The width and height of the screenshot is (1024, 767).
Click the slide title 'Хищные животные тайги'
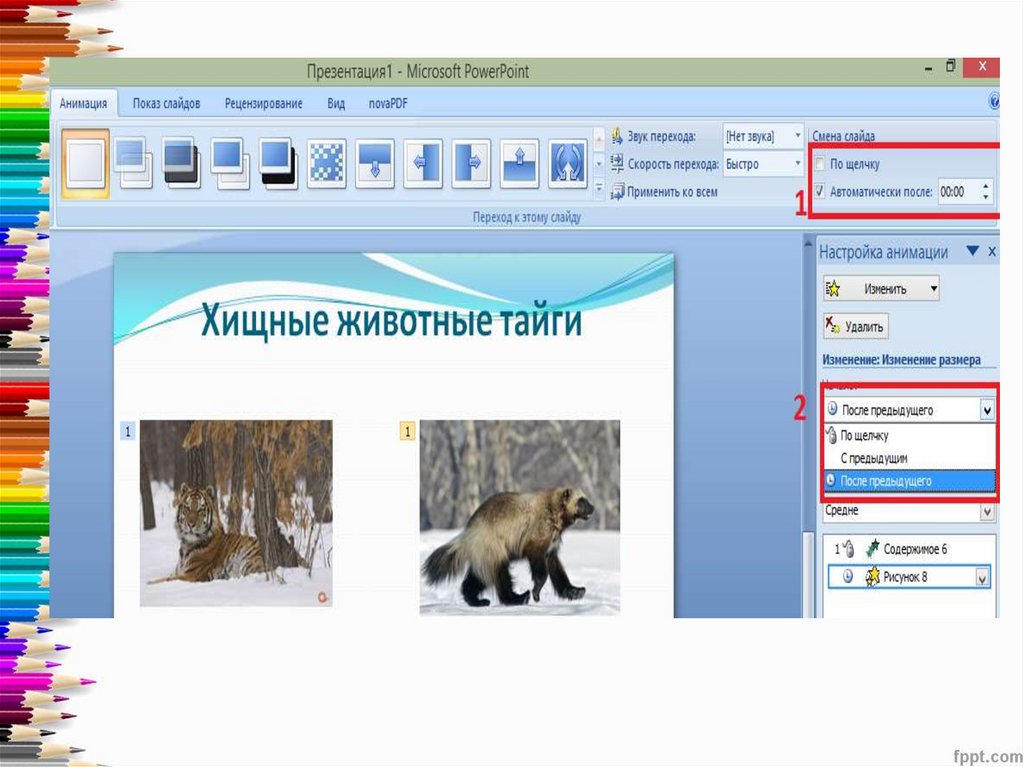pos(391,321)
